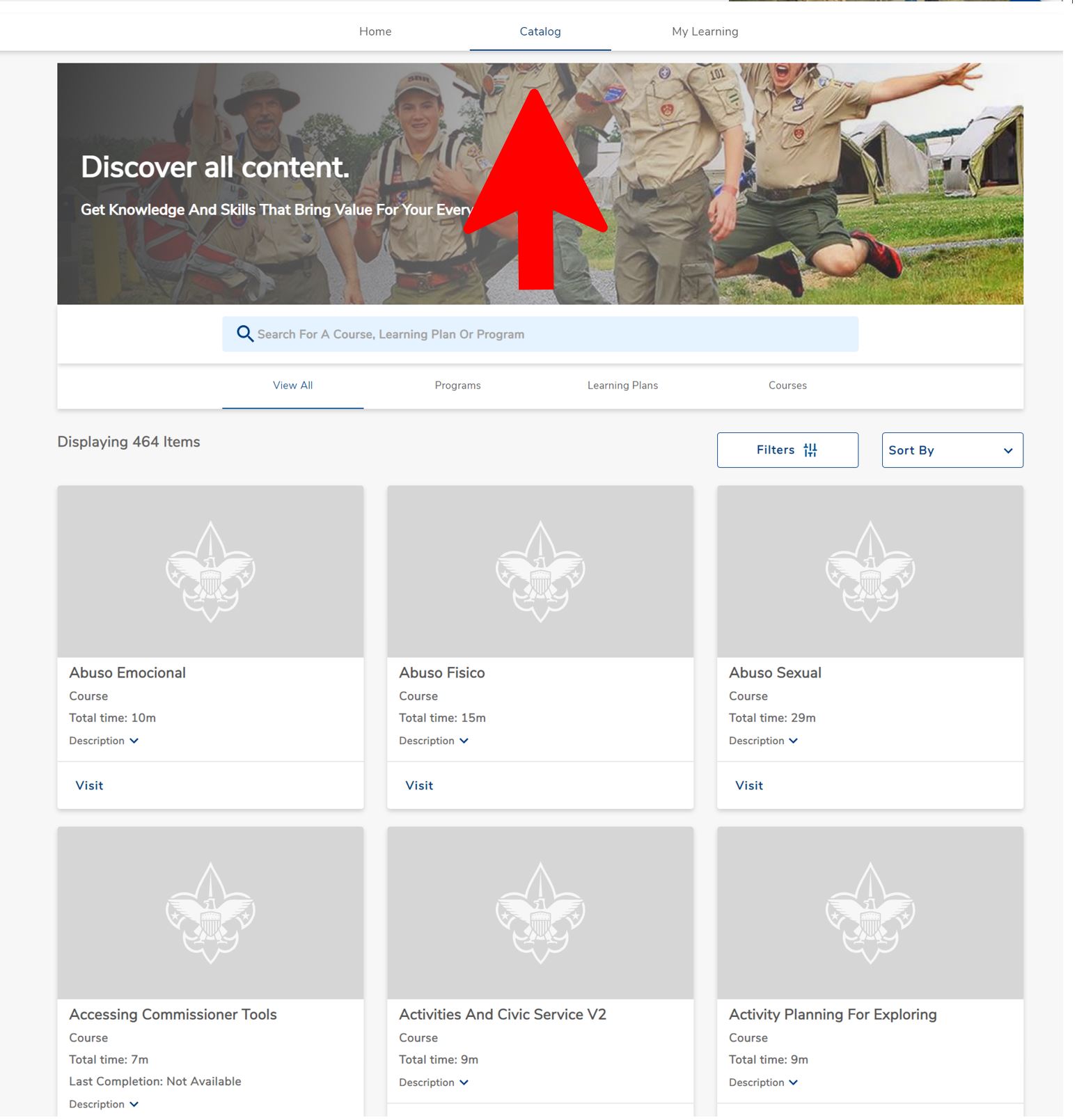Screen dimensions: 1077x1120
Task: Select the Catalog tab
Action: tap(542, 32)
